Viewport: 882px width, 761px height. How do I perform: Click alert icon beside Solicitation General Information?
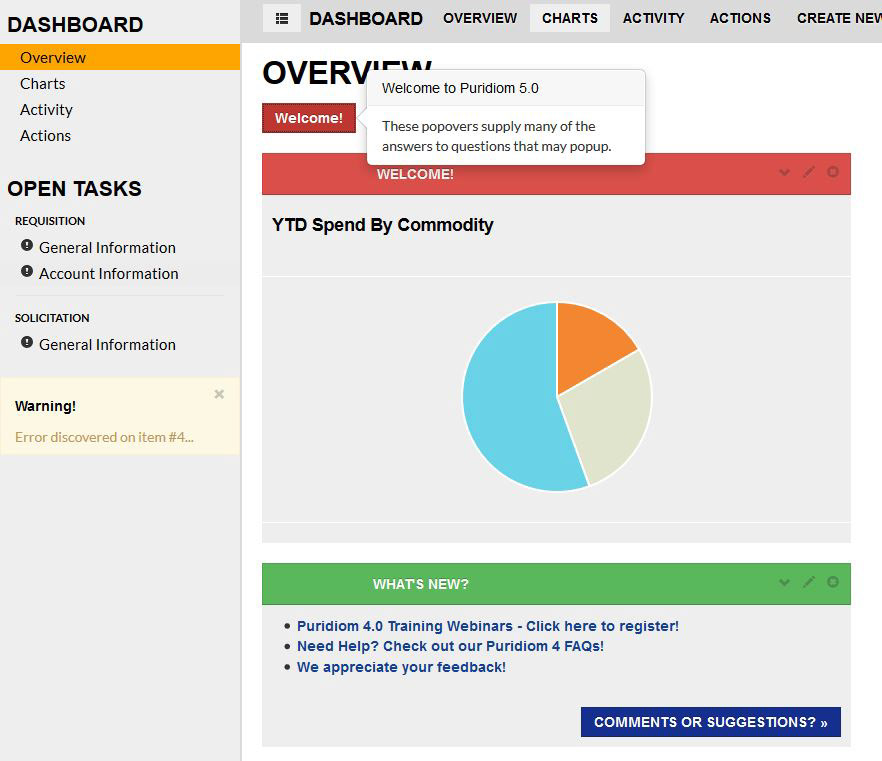point(26,342)
